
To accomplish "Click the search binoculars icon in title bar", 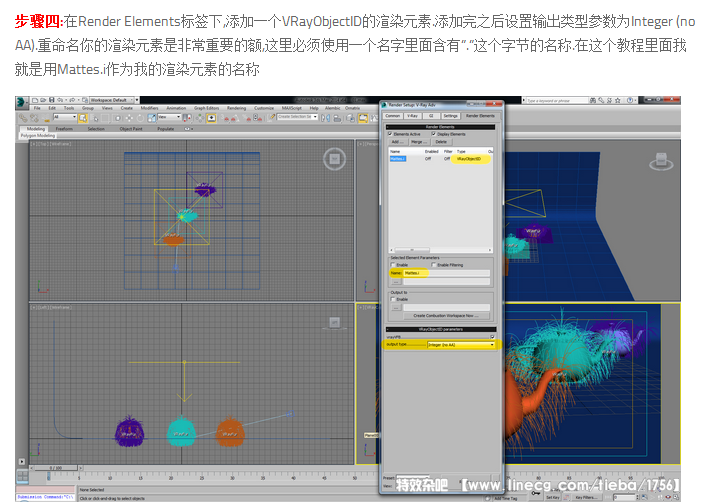I will [x=593, y=100].
